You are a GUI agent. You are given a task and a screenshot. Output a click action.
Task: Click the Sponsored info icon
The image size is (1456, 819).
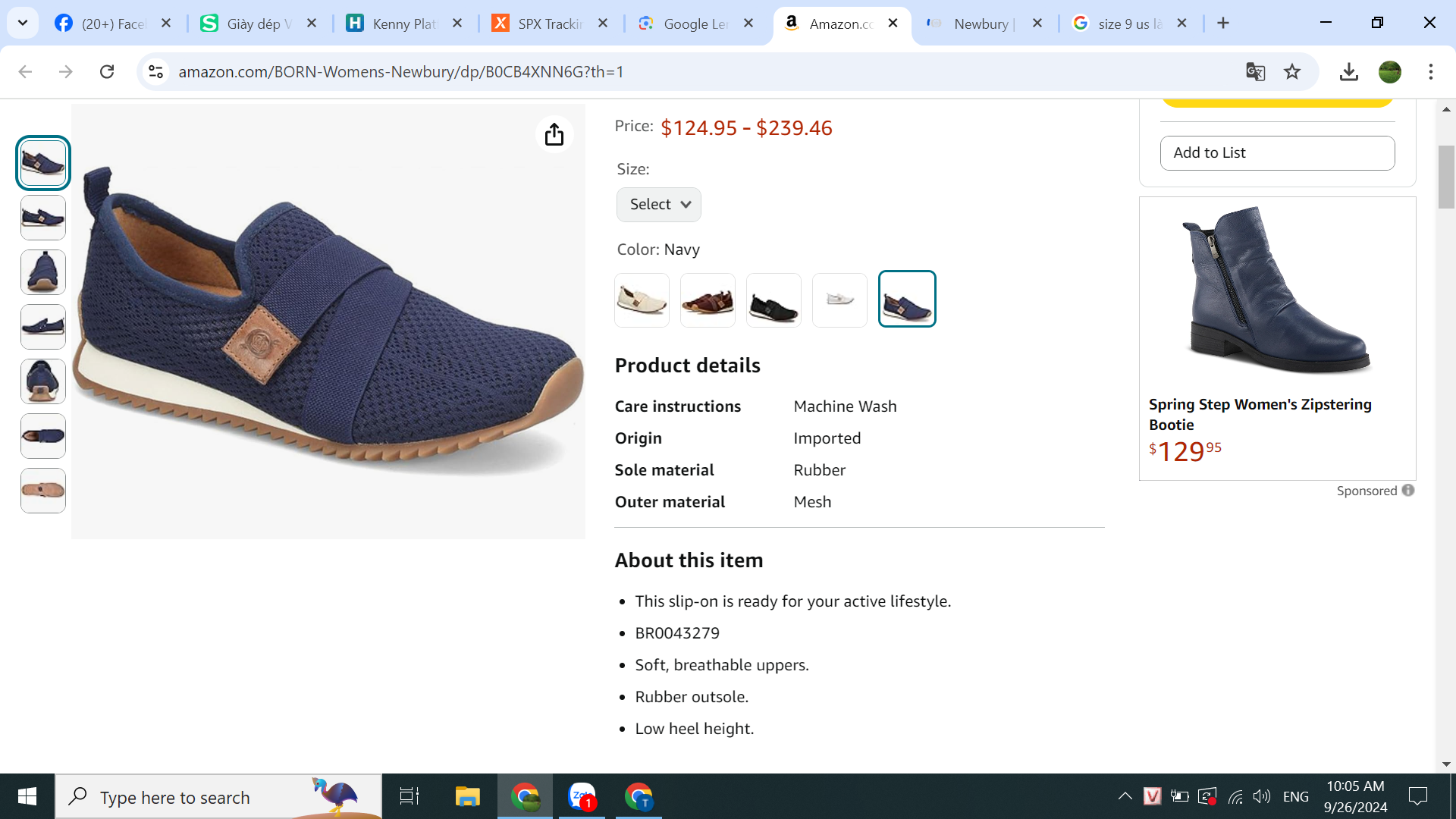coord(1408,491)
